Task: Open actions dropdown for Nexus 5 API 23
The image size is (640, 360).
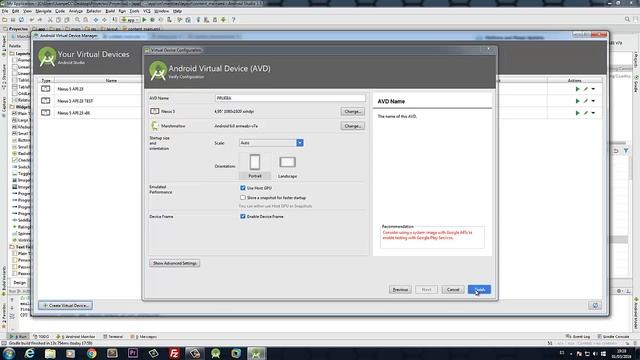Action: [593, 89]
